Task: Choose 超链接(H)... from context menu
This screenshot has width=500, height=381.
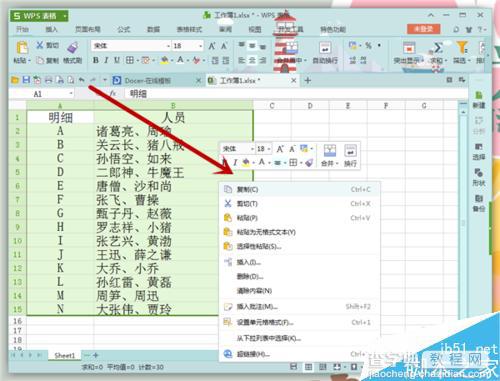Action: point(299,354)
